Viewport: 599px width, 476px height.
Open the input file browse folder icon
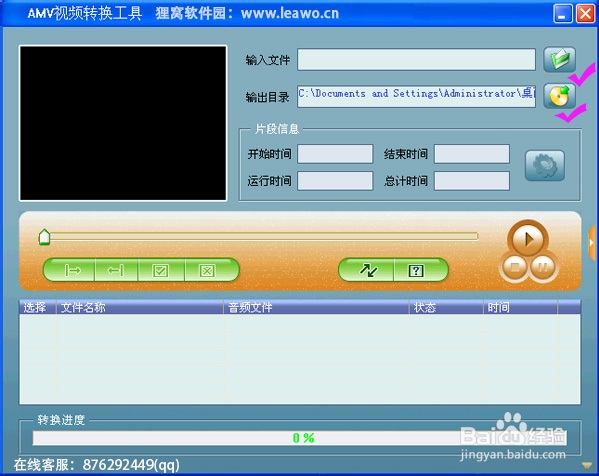tap(559, 59)
